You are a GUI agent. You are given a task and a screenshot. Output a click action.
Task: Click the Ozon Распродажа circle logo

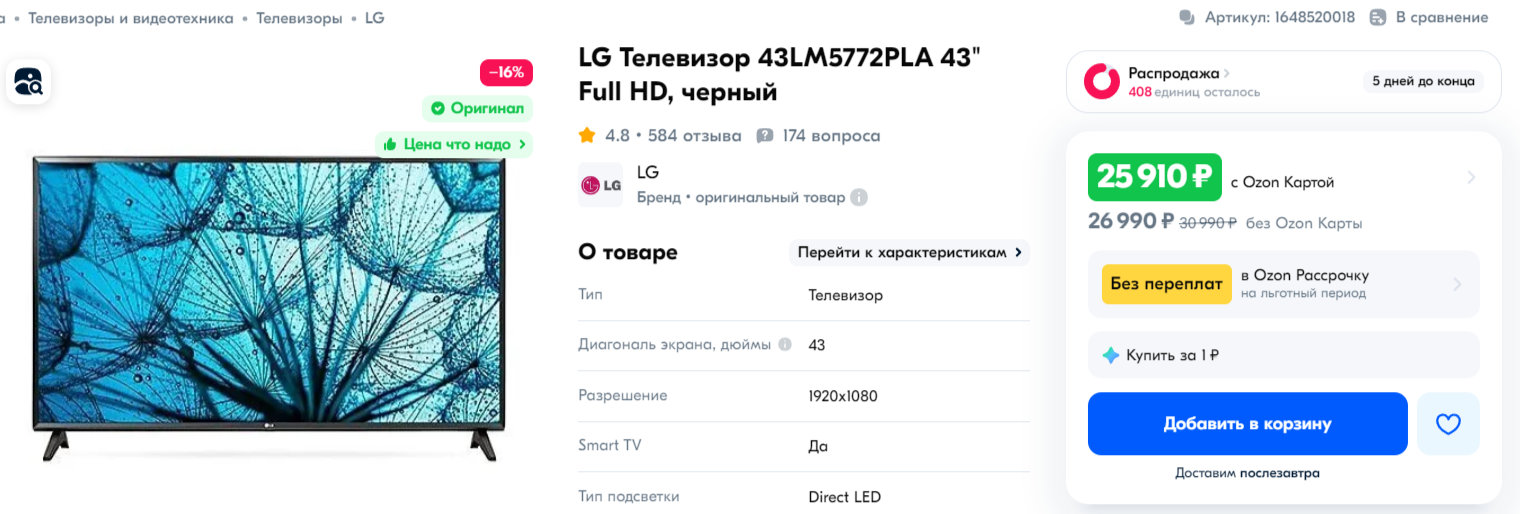click(1102, 81)
